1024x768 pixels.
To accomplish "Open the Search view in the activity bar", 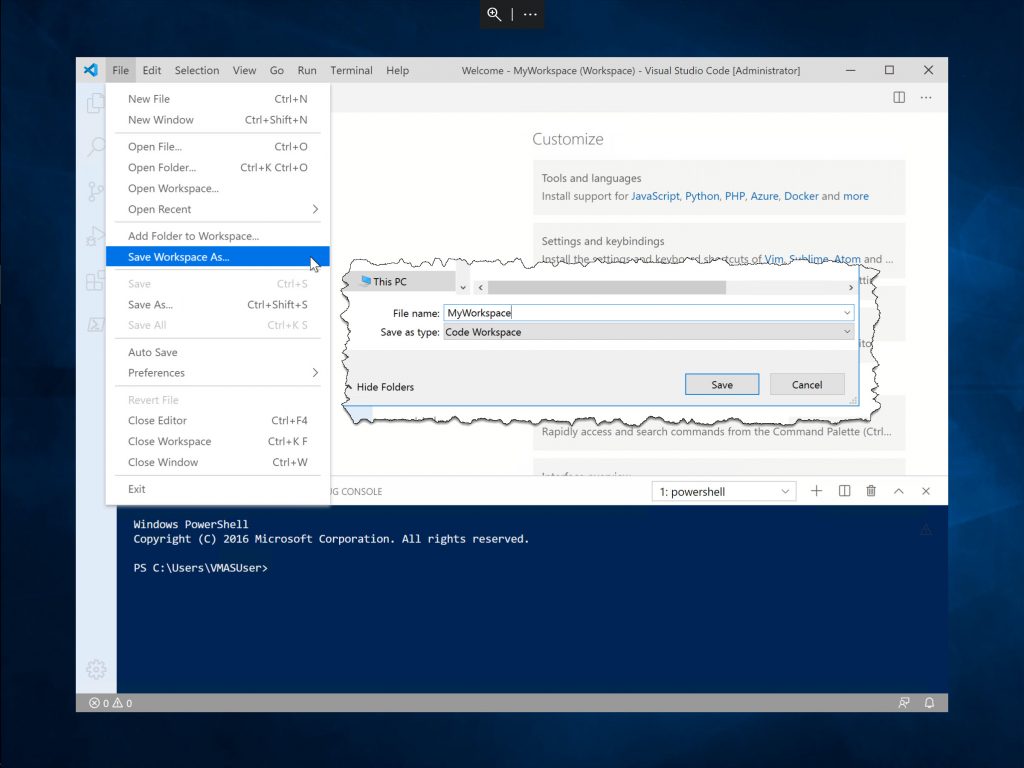I will (95, 146).
